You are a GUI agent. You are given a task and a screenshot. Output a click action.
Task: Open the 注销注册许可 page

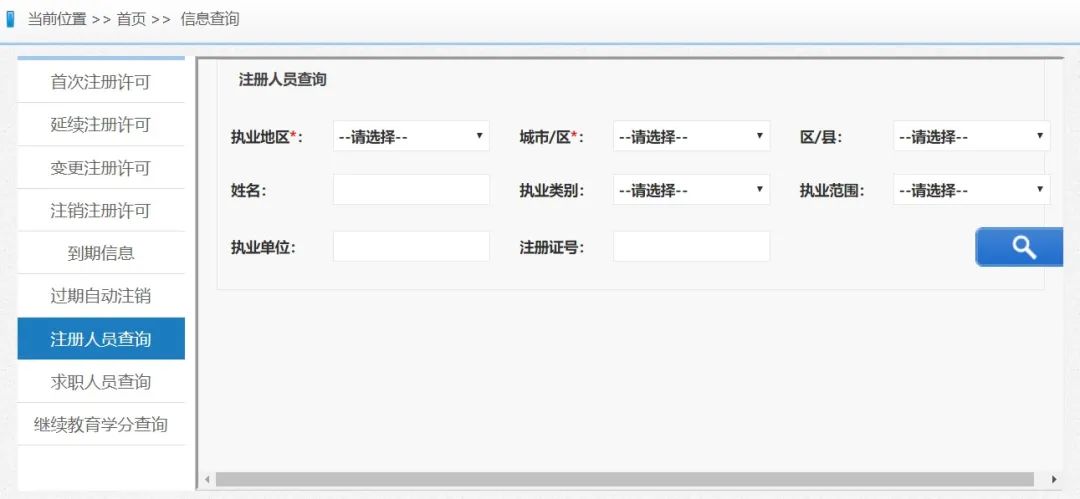tap(101, 211)
